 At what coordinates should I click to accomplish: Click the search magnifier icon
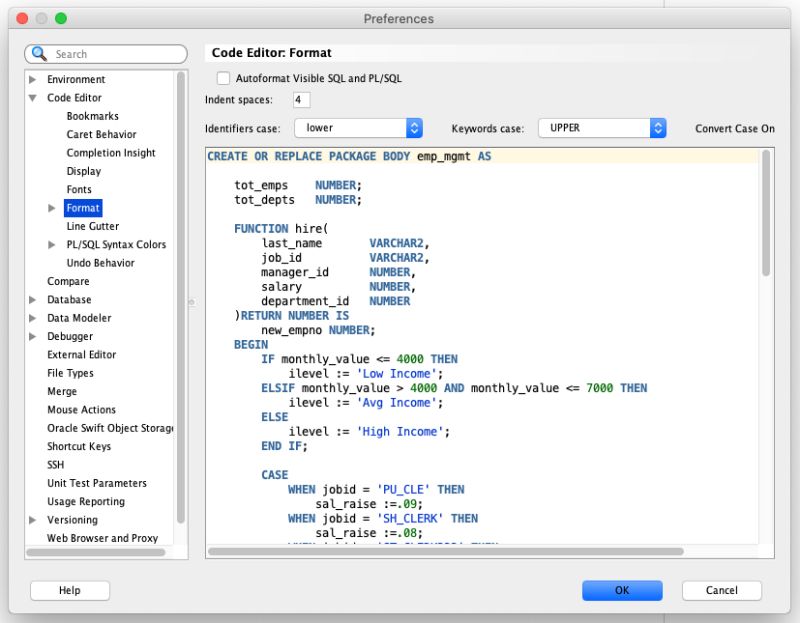(38, 53)
